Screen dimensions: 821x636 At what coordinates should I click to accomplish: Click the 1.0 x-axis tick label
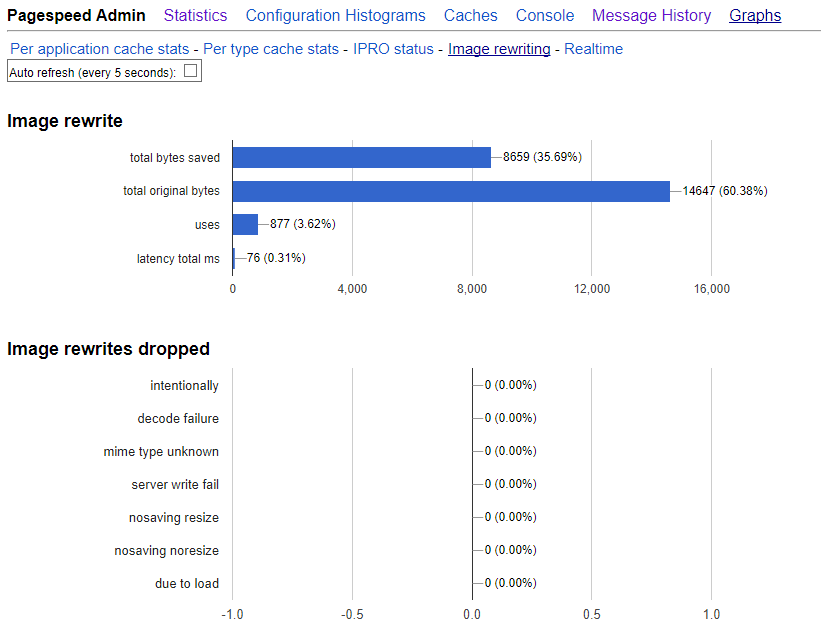point(712,615)
